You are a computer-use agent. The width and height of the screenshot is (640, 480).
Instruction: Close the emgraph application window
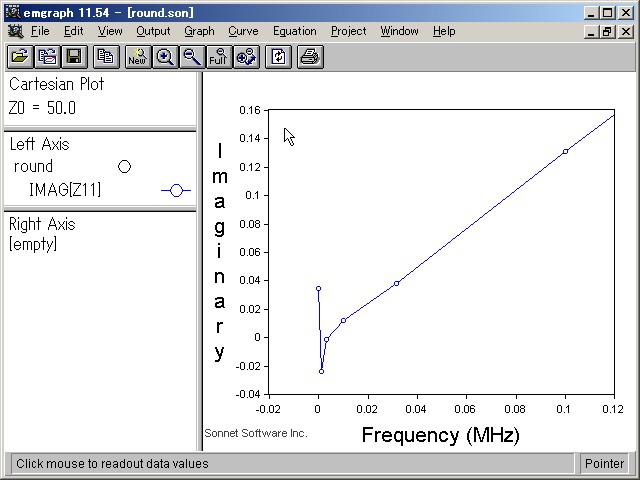click(626, 13)
